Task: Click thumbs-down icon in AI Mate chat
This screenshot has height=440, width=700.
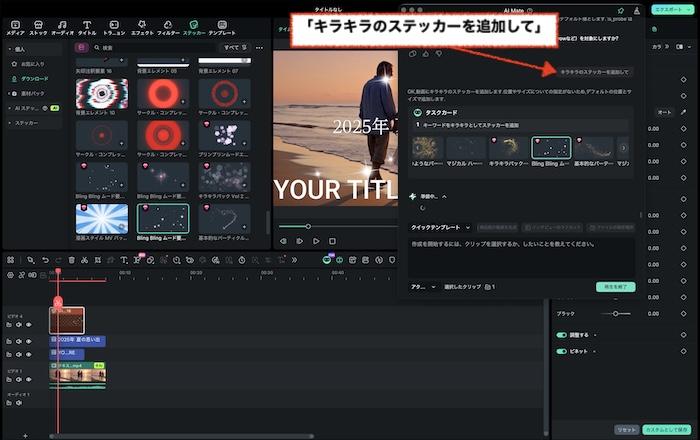Action: tap(439, 54)
